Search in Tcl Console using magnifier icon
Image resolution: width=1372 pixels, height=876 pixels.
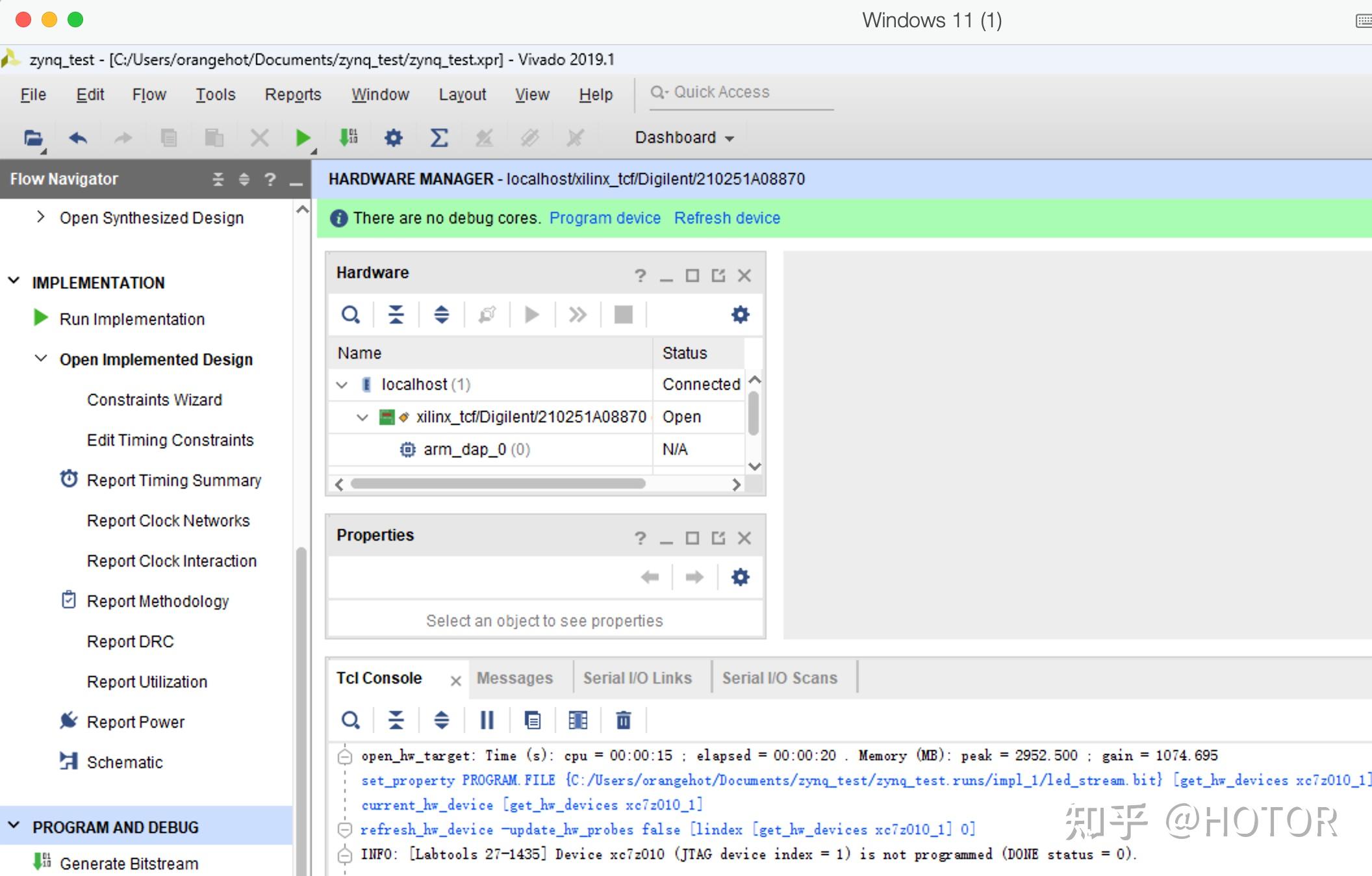pyautogui.click(x=350, y=720)
